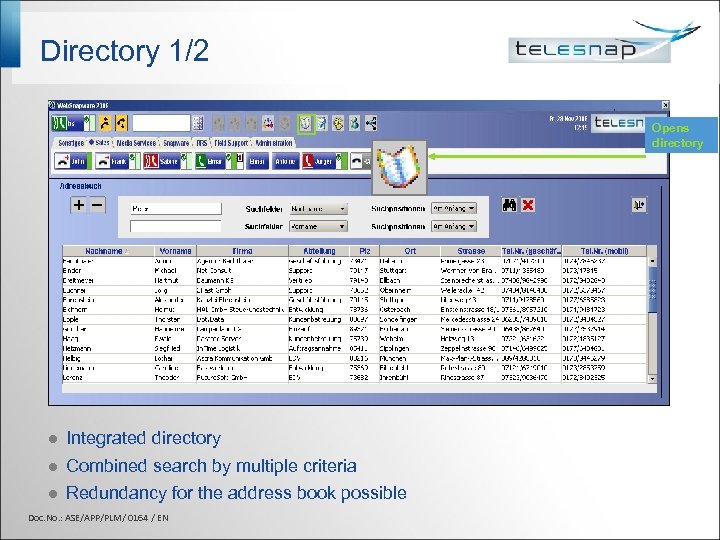720x540 pixels.
Task: Click the icon at far right of Adressbuch panel
Action: click(x=639, y=205)
